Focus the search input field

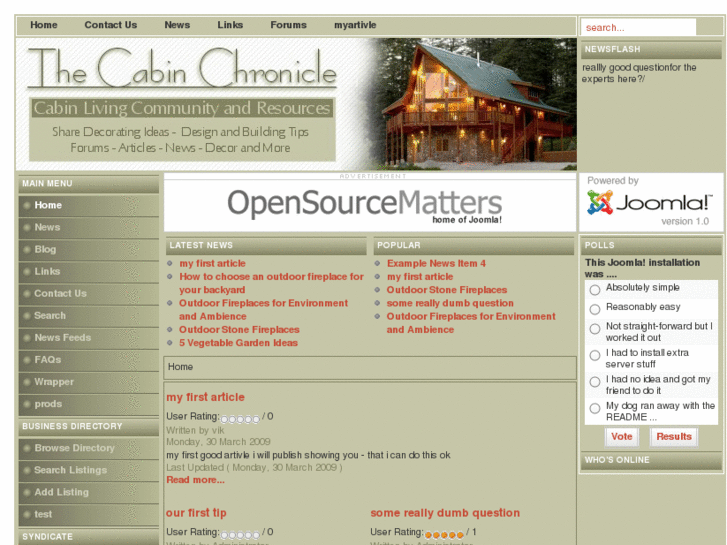click(x=638, y=27)
